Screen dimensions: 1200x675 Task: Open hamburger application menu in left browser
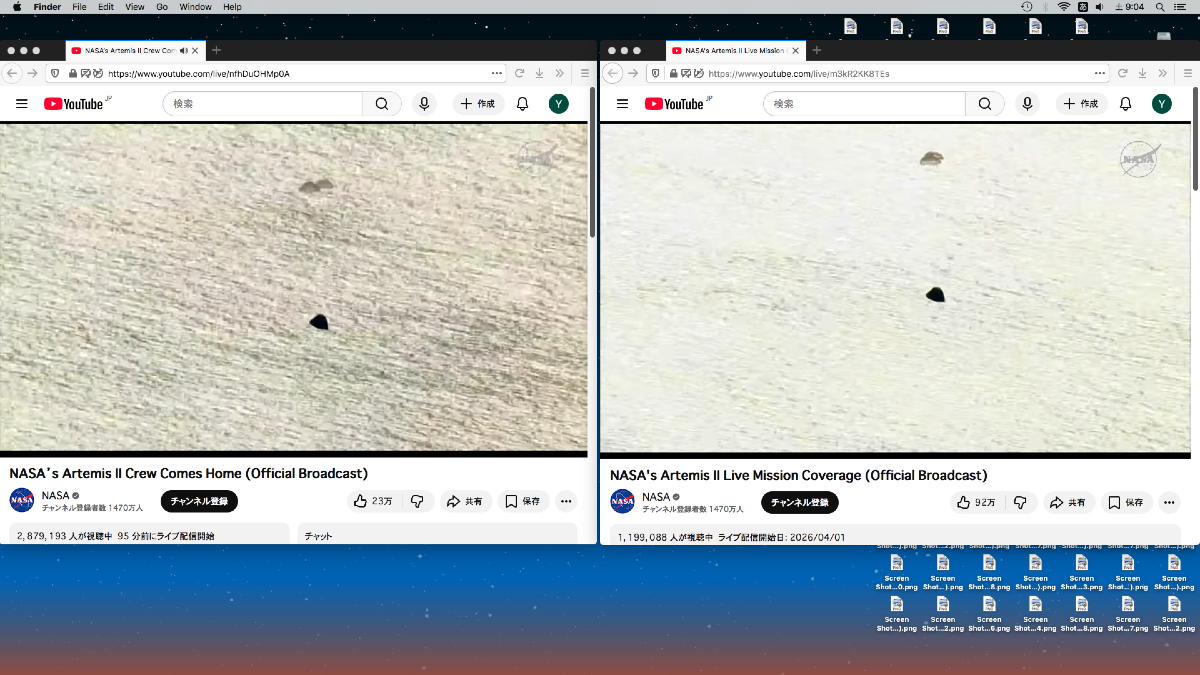586,73
